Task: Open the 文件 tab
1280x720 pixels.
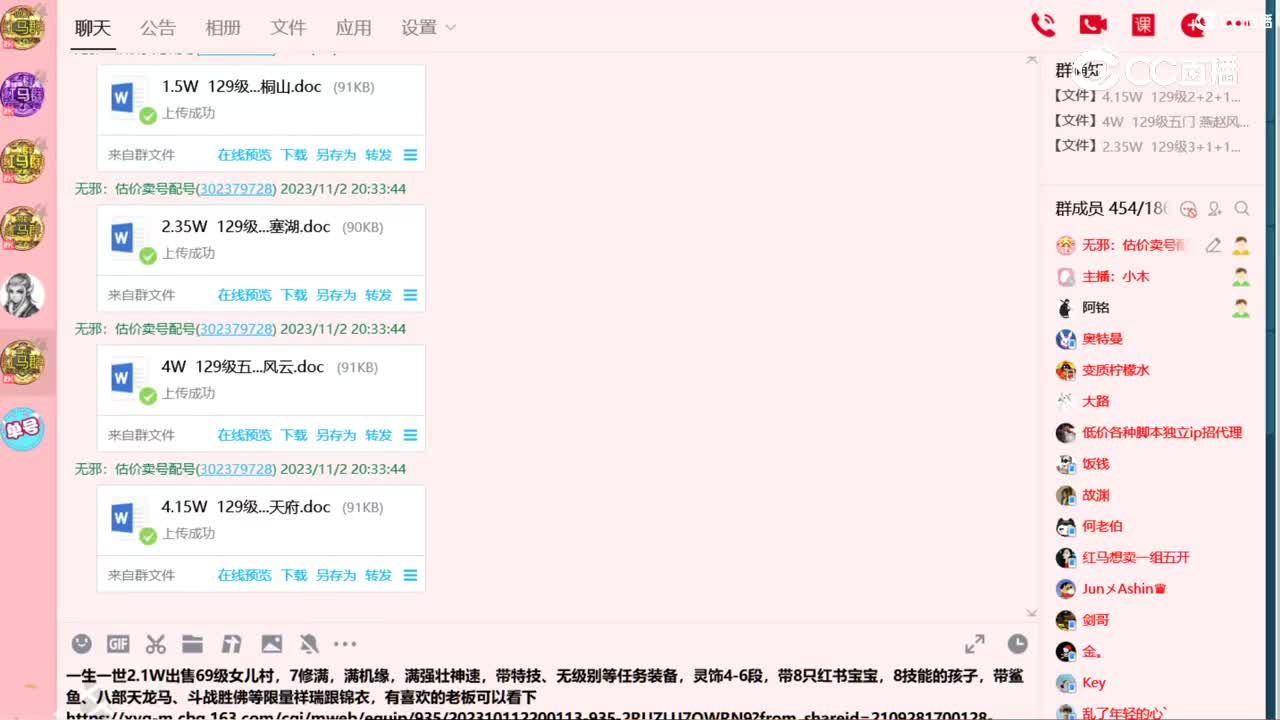Action: click(288, 28)
